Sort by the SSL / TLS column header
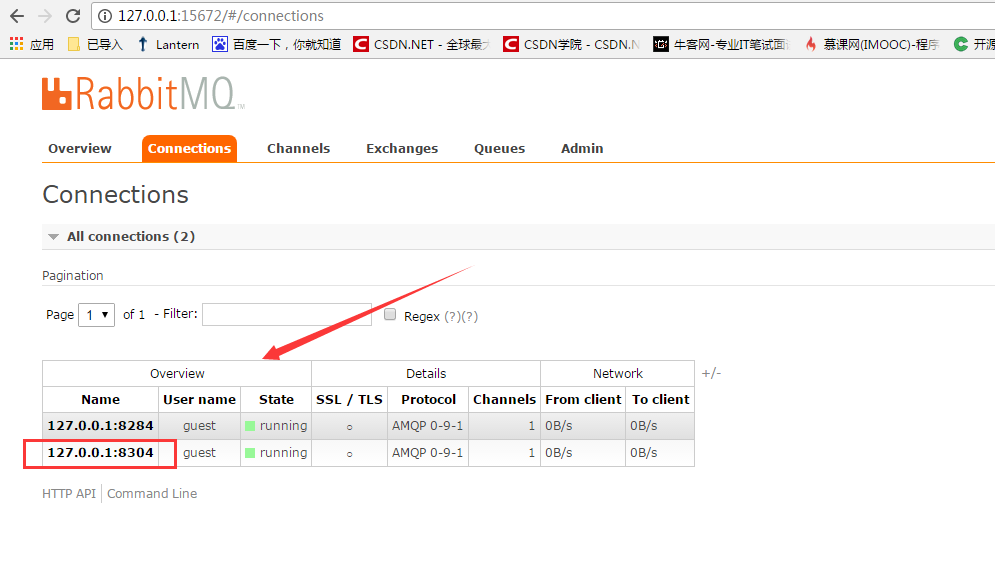995x585 pixels. tap(349, 400)
